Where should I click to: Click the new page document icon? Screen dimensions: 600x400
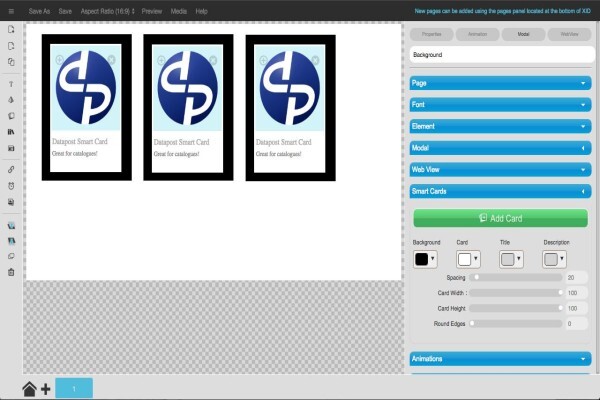pyautogui.click(x=11, y=29)
